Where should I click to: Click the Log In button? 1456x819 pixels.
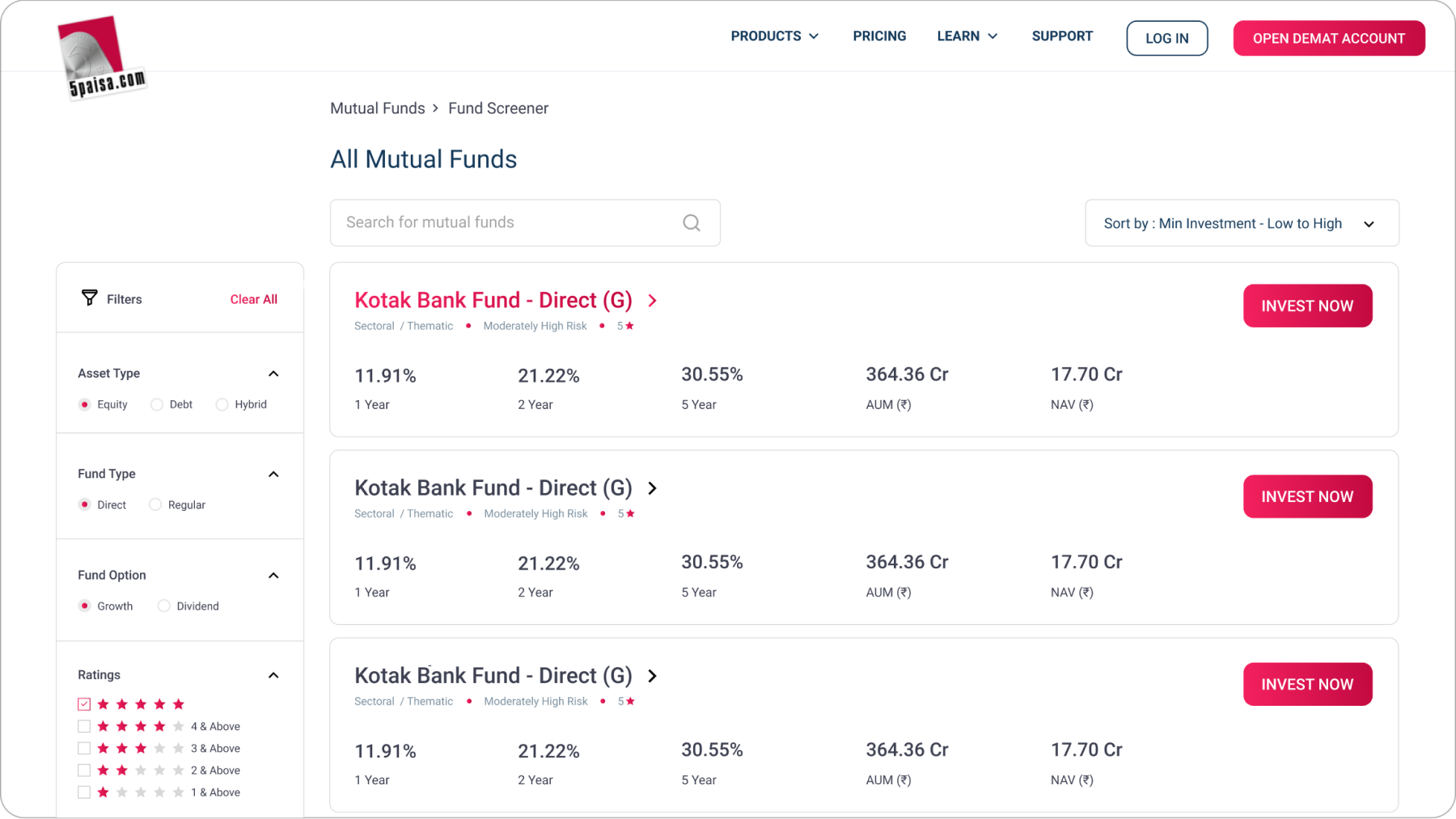pos(1167,38)
